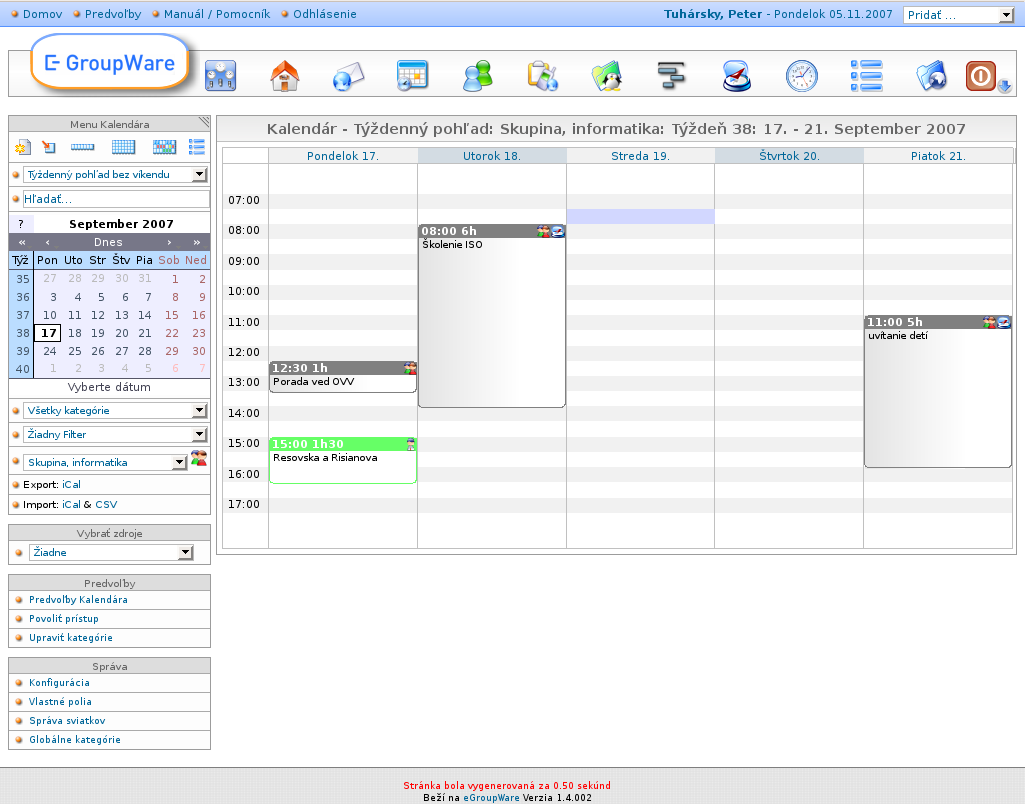The image size is (1025, 804).
Task: Open the Piatok 21. day header
Action: [x=938, y=156]
